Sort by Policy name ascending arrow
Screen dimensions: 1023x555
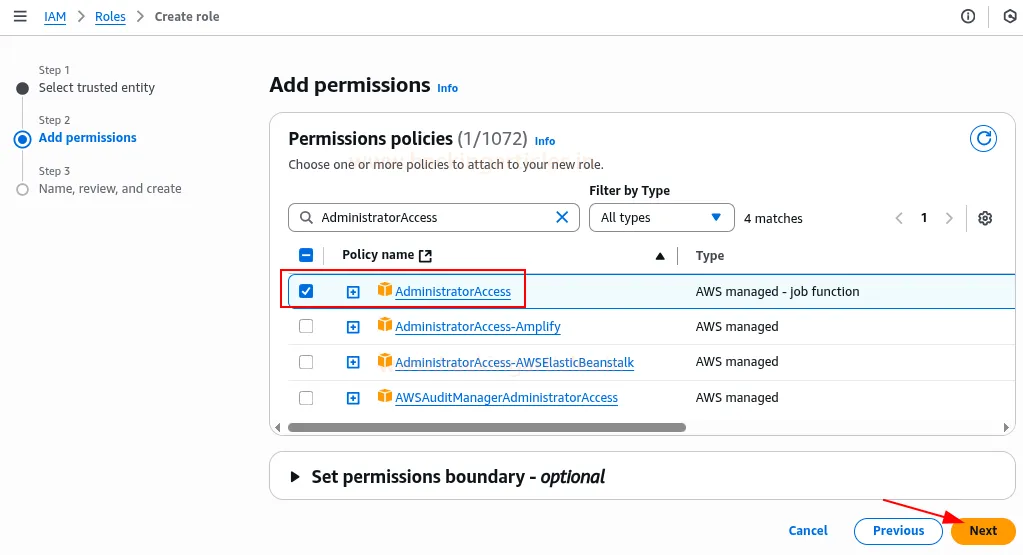(660, 256)
